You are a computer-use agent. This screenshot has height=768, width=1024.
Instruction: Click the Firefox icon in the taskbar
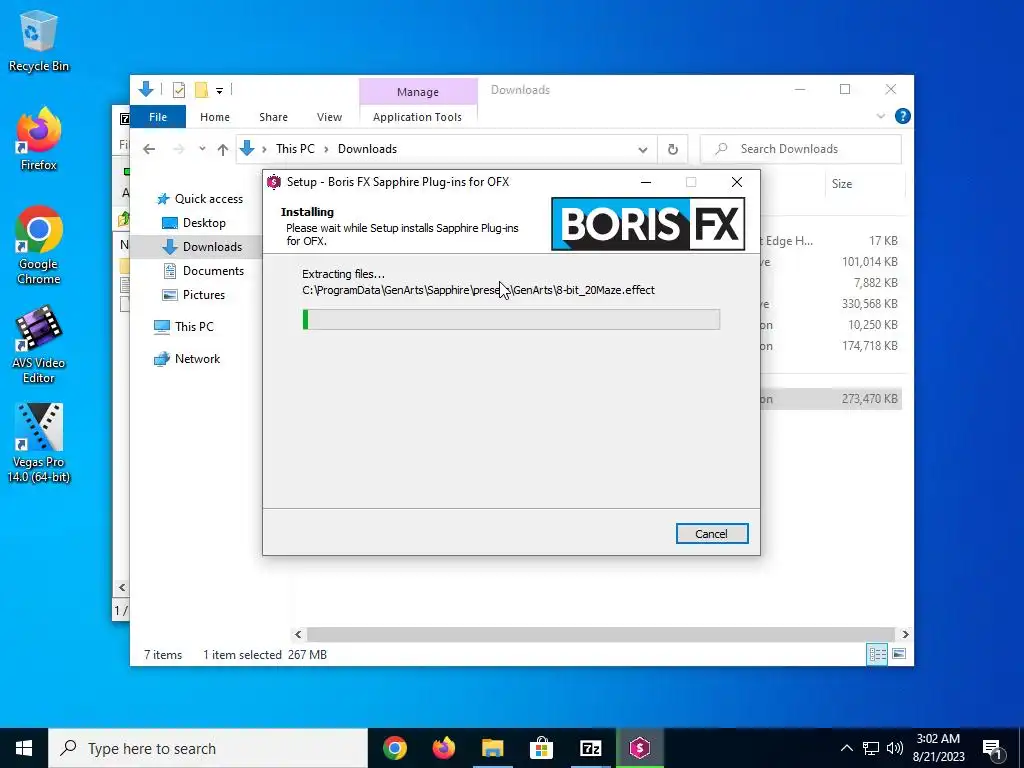point(444,748)
